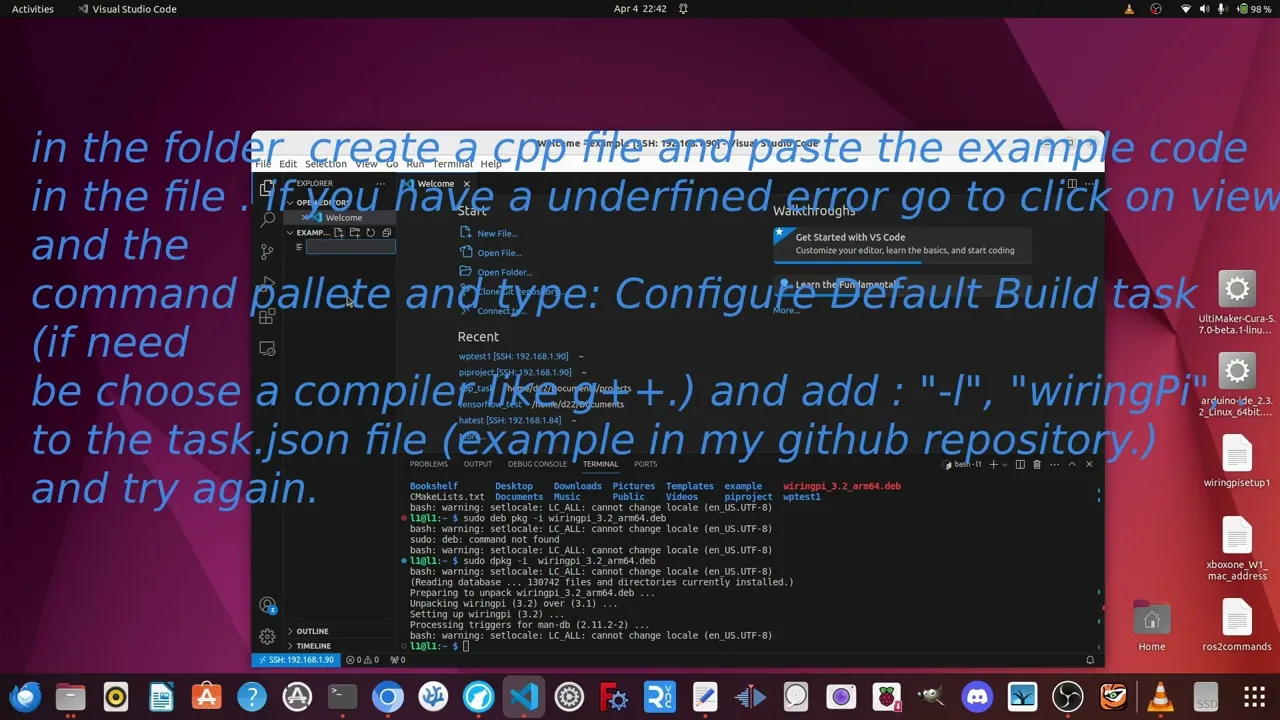Open new terminal profile dropdown arrow
Image resolution: width=1280 pixels, height=720 pixels.
pos(1005,464)
